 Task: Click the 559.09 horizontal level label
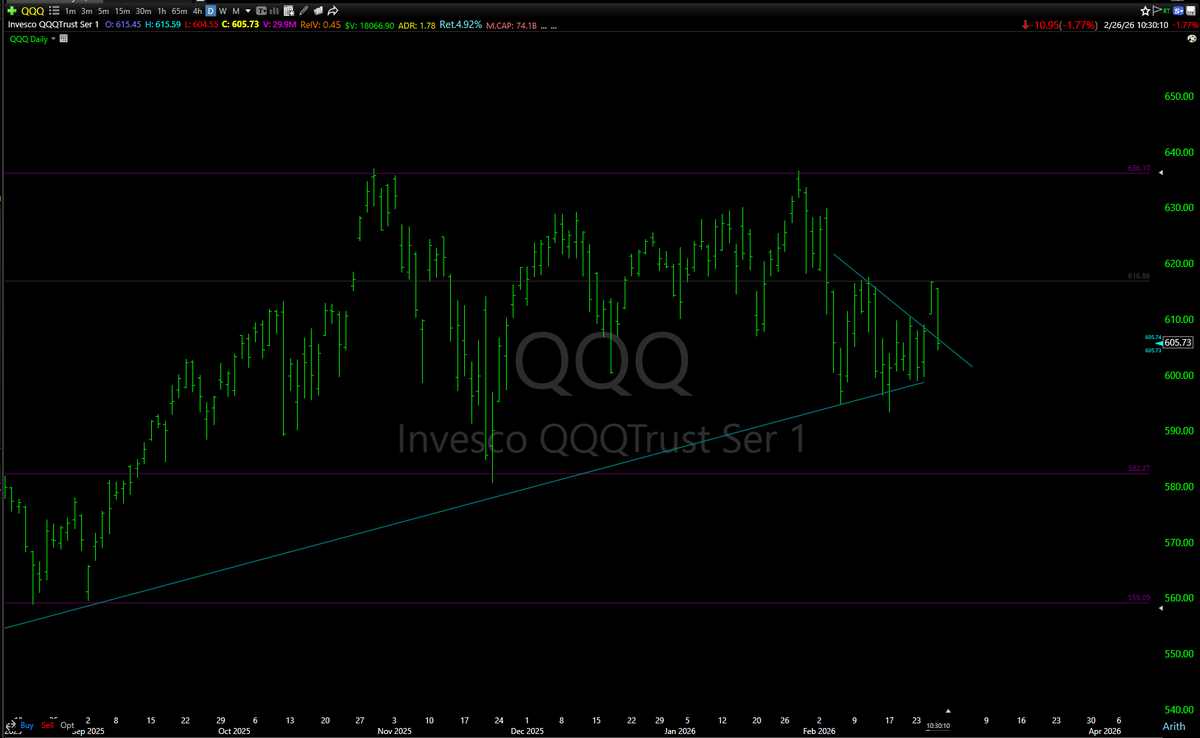pos(1138,597)
